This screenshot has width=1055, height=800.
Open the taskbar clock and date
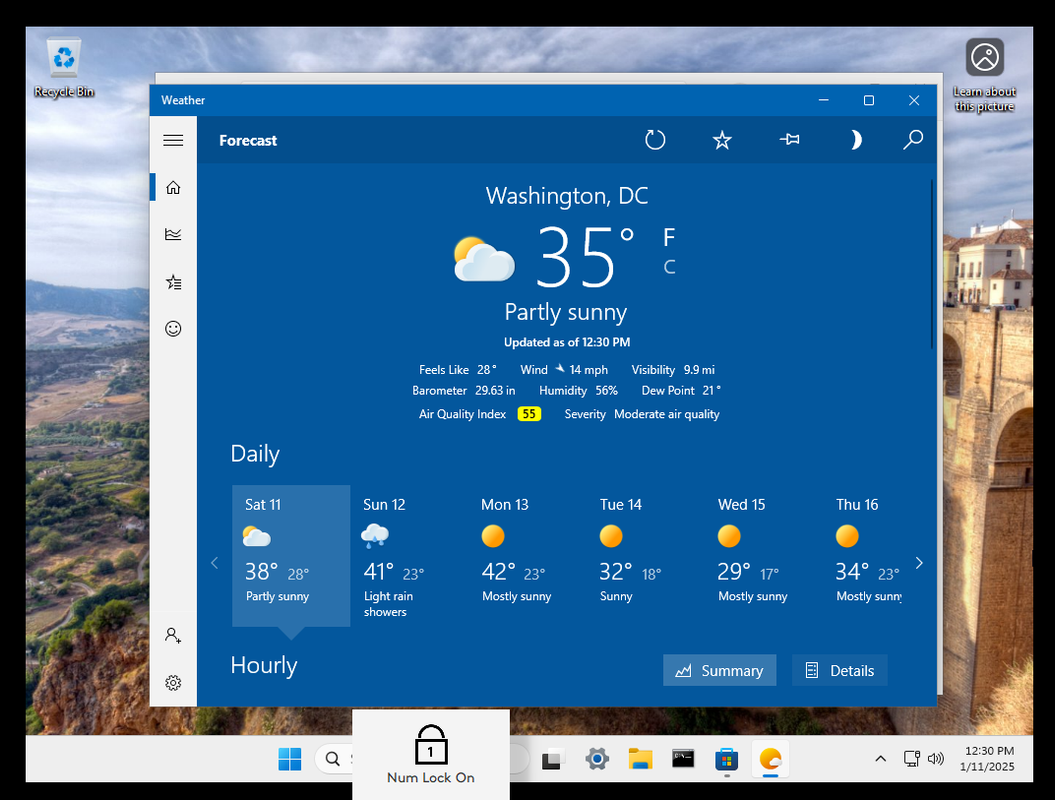pyautogui.click(x=988, y=759)
